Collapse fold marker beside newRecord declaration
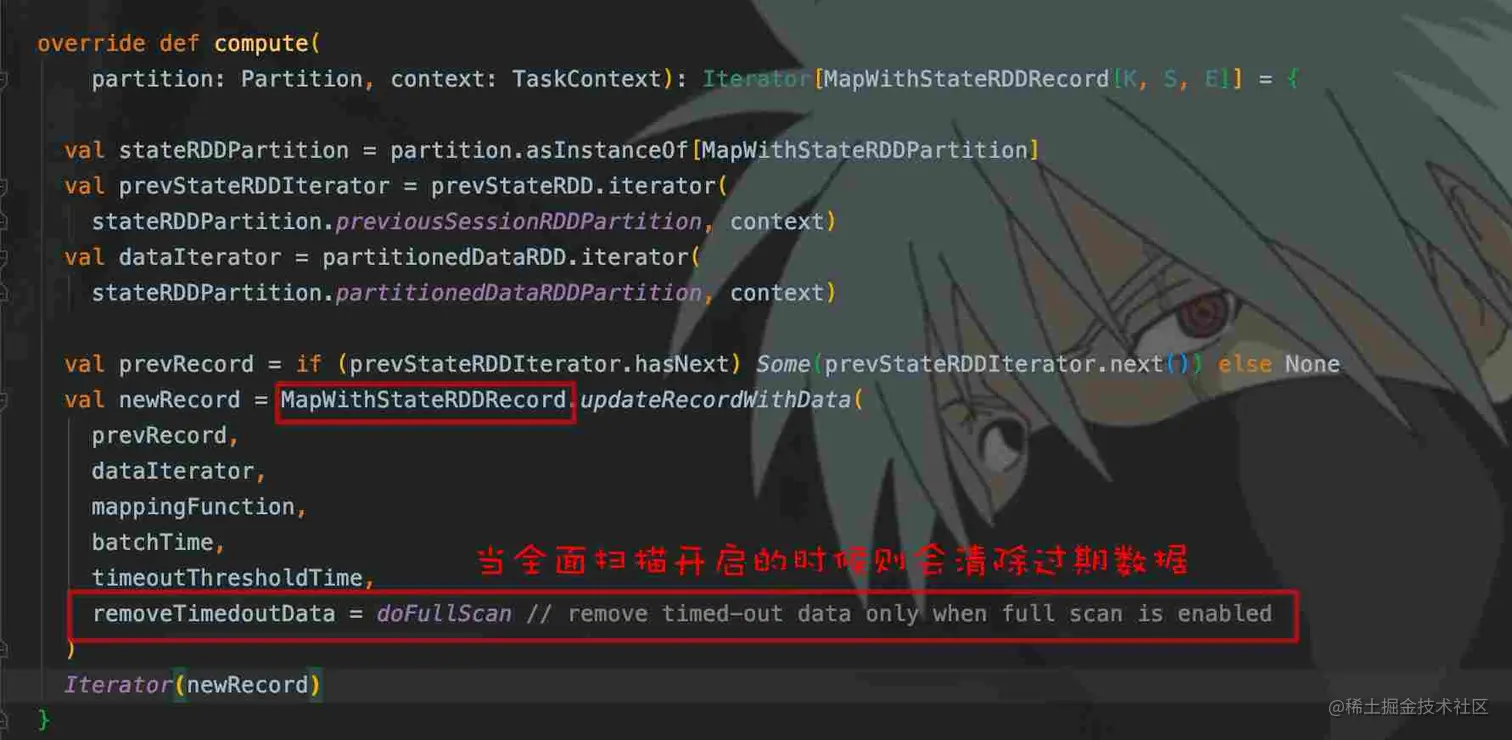 4,400
